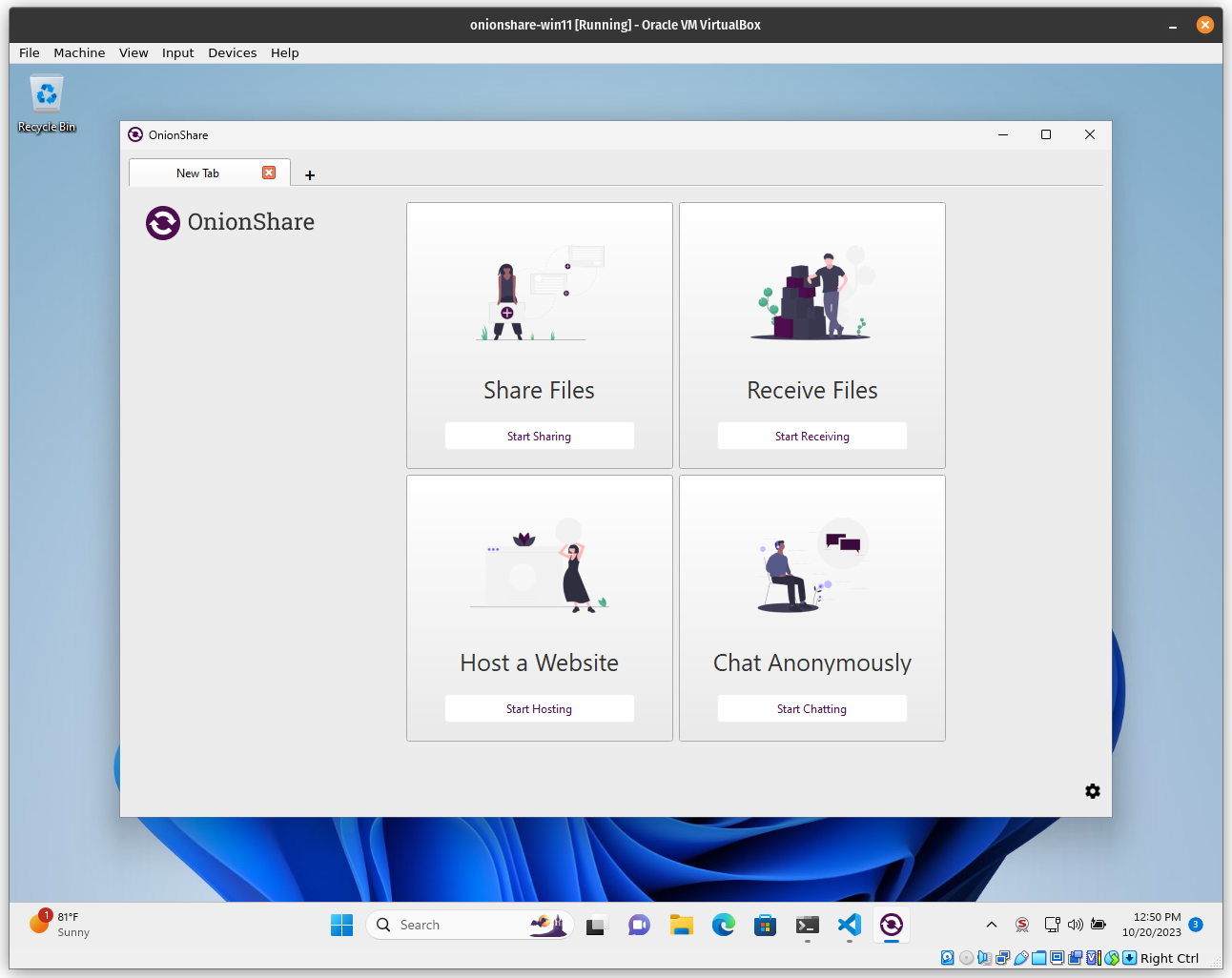The image size is (1232, 978).
Task: Click the OnionShare logo in the top left
Action: pos(162,222)
